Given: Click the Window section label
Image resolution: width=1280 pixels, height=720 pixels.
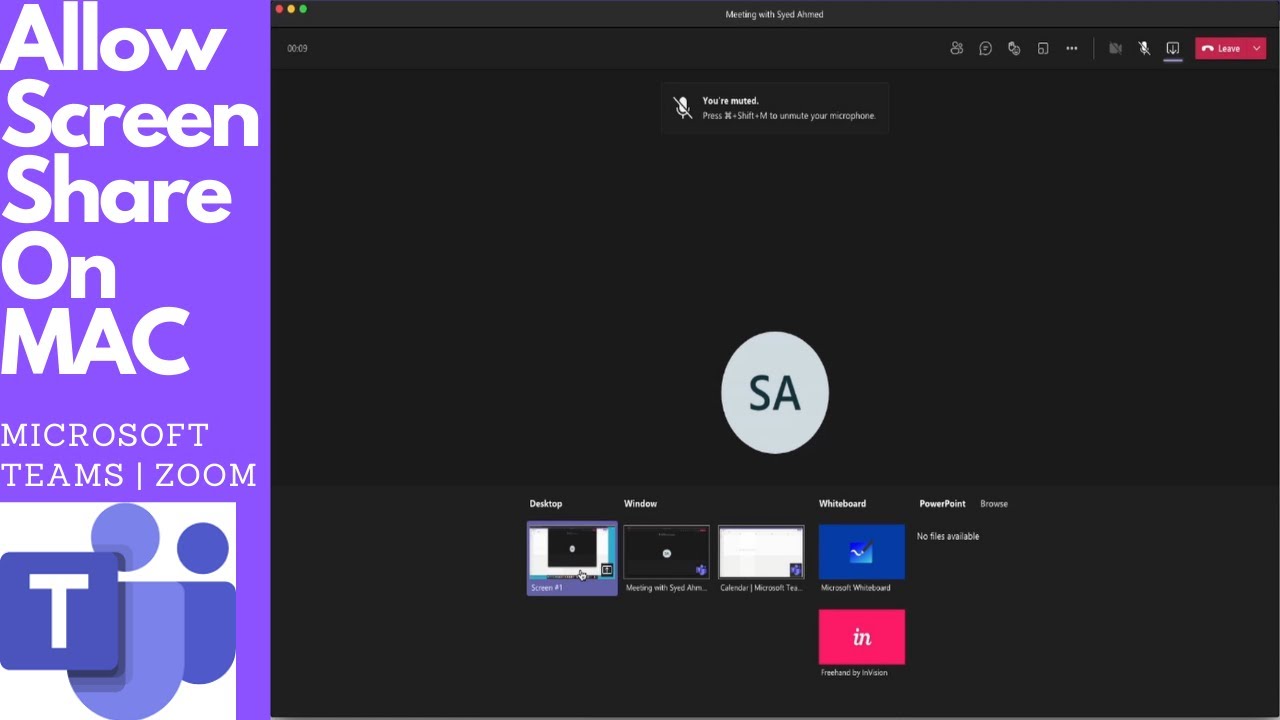Looking at the screenshot, I should tap(640, 504).
